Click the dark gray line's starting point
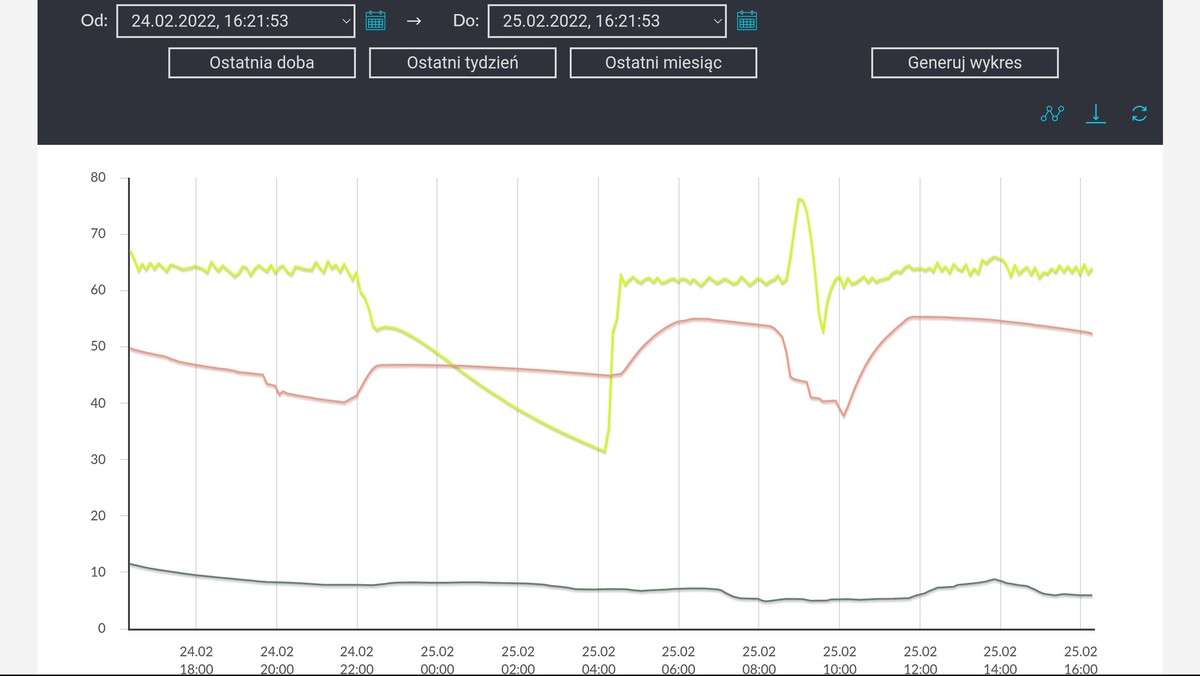The image size is (1200, 676). point(131,564)
